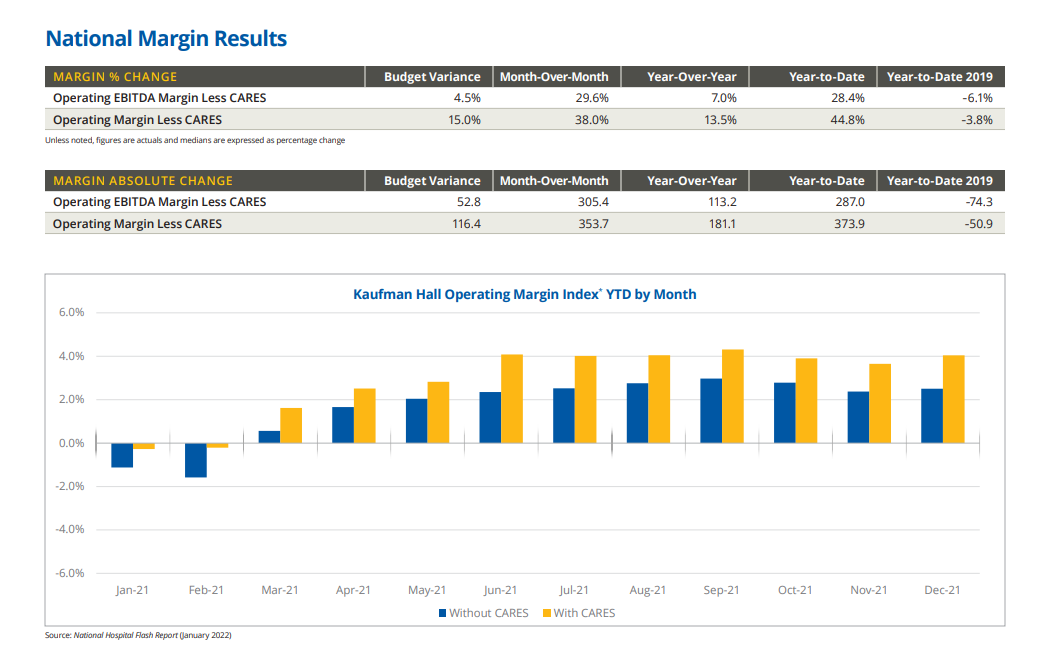Click the yellow With CARES bar for Jun-21
This screenshot has height=649, width=1040.
(x=512, y=399)
